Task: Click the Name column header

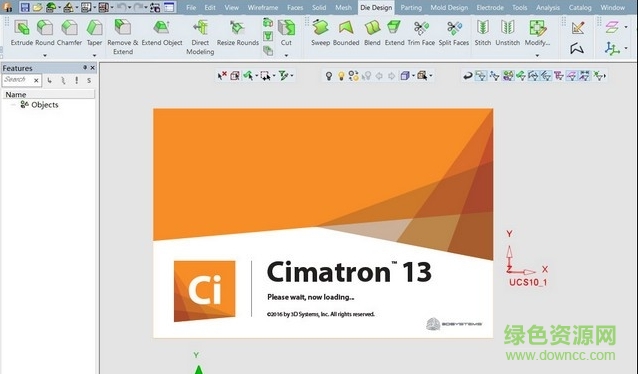Action: click(48, 94)
